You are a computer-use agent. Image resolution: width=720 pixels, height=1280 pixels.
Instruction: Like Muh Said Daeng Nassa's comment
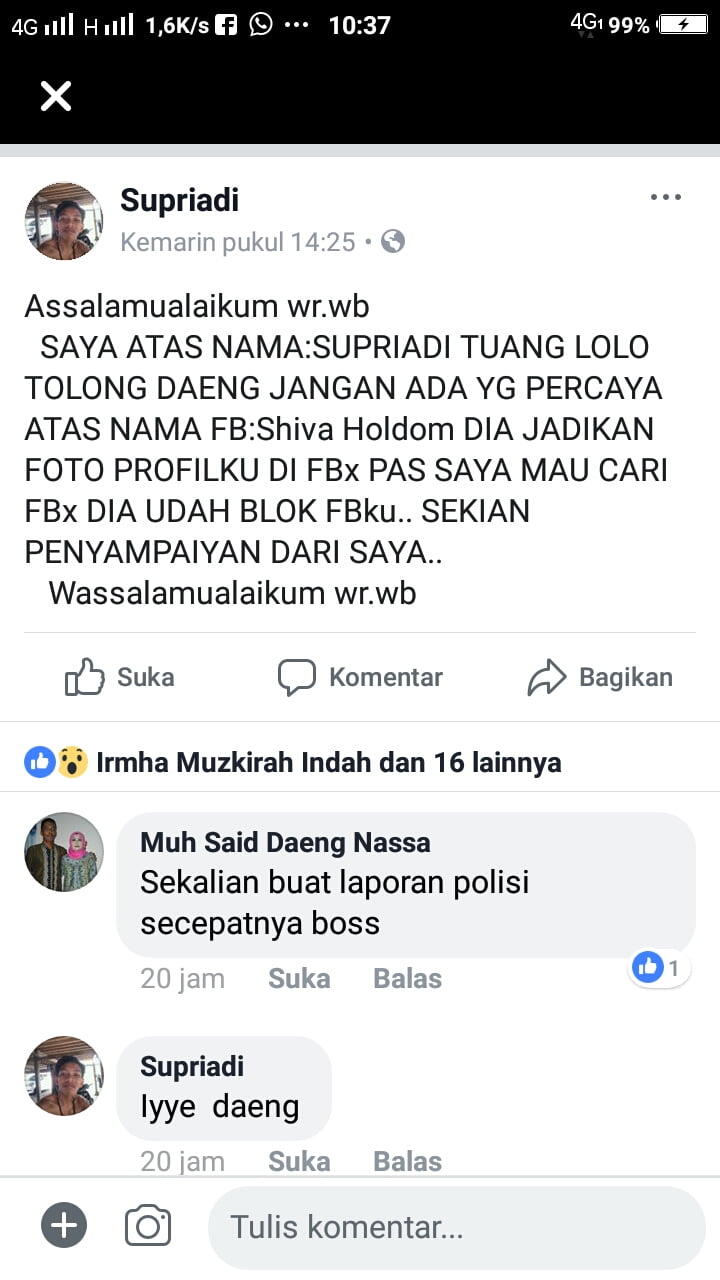pos(299,978)
